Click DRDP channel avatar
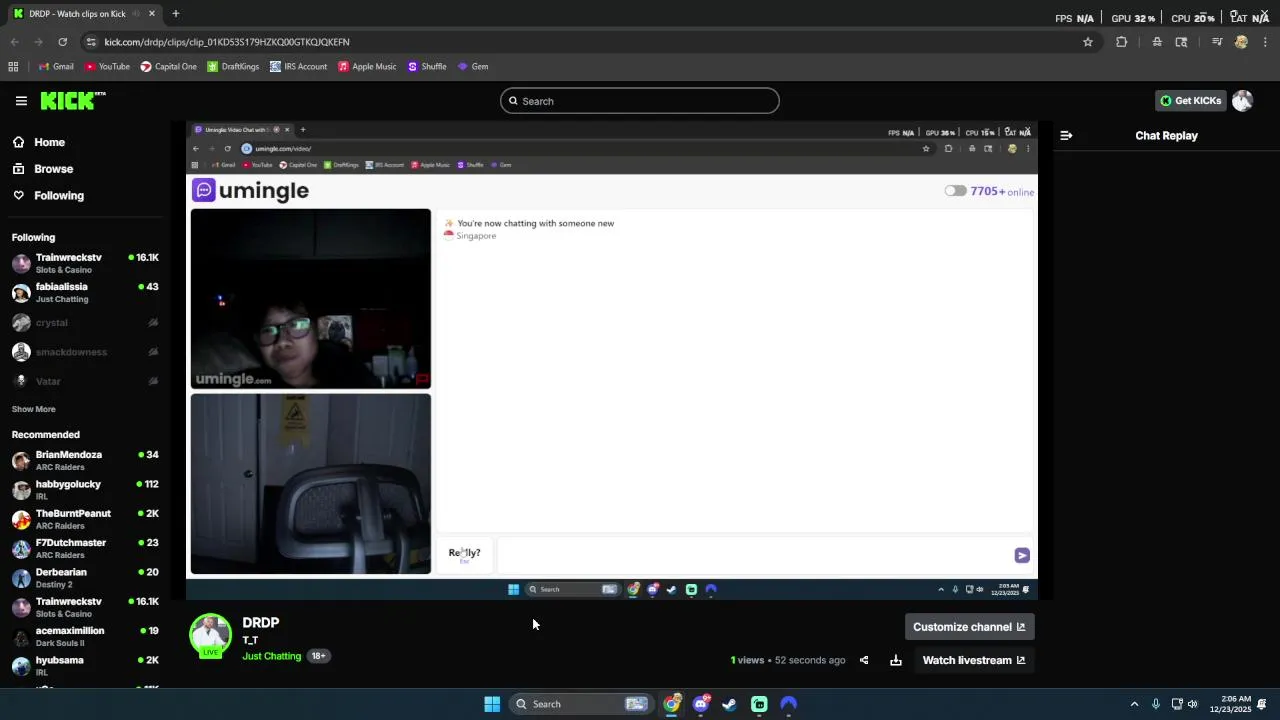 (210, 635)
